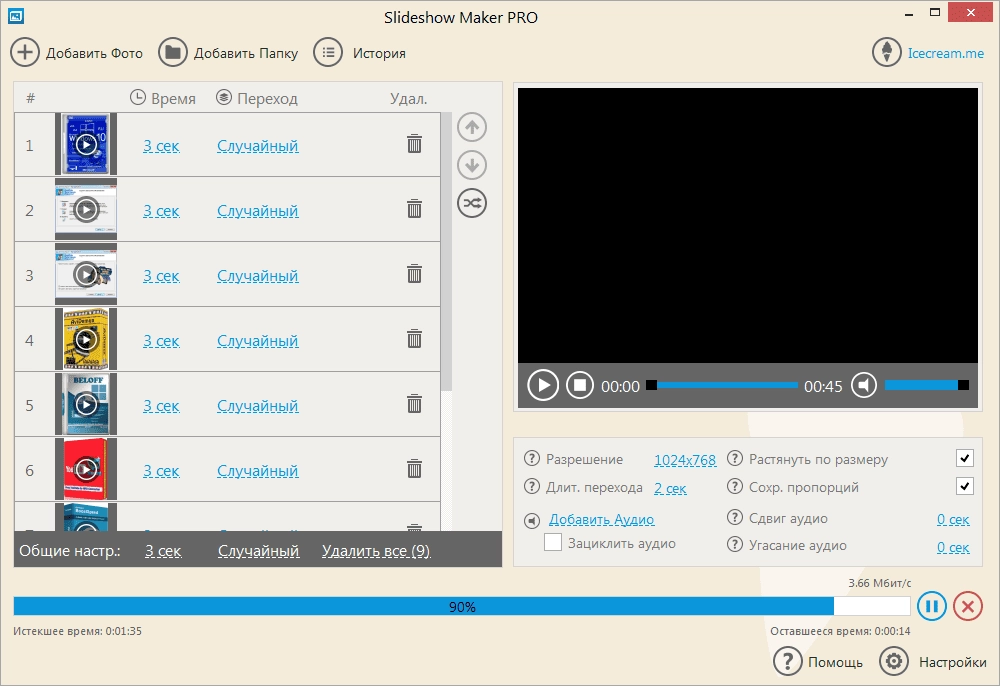Open Help via question mark icon

[788, 662]
